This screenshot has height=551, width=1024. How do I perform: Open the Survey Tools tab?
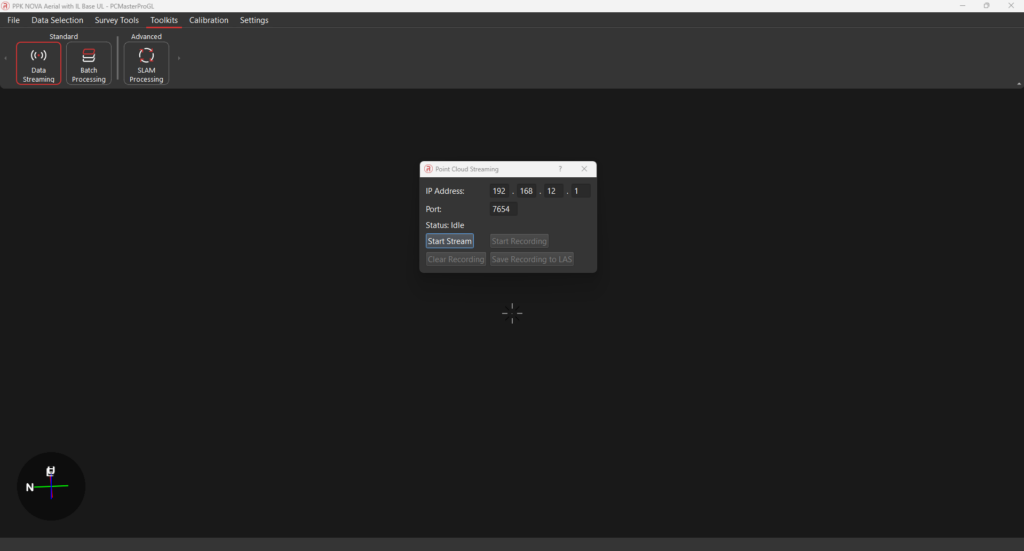click(x=117, y=20)
